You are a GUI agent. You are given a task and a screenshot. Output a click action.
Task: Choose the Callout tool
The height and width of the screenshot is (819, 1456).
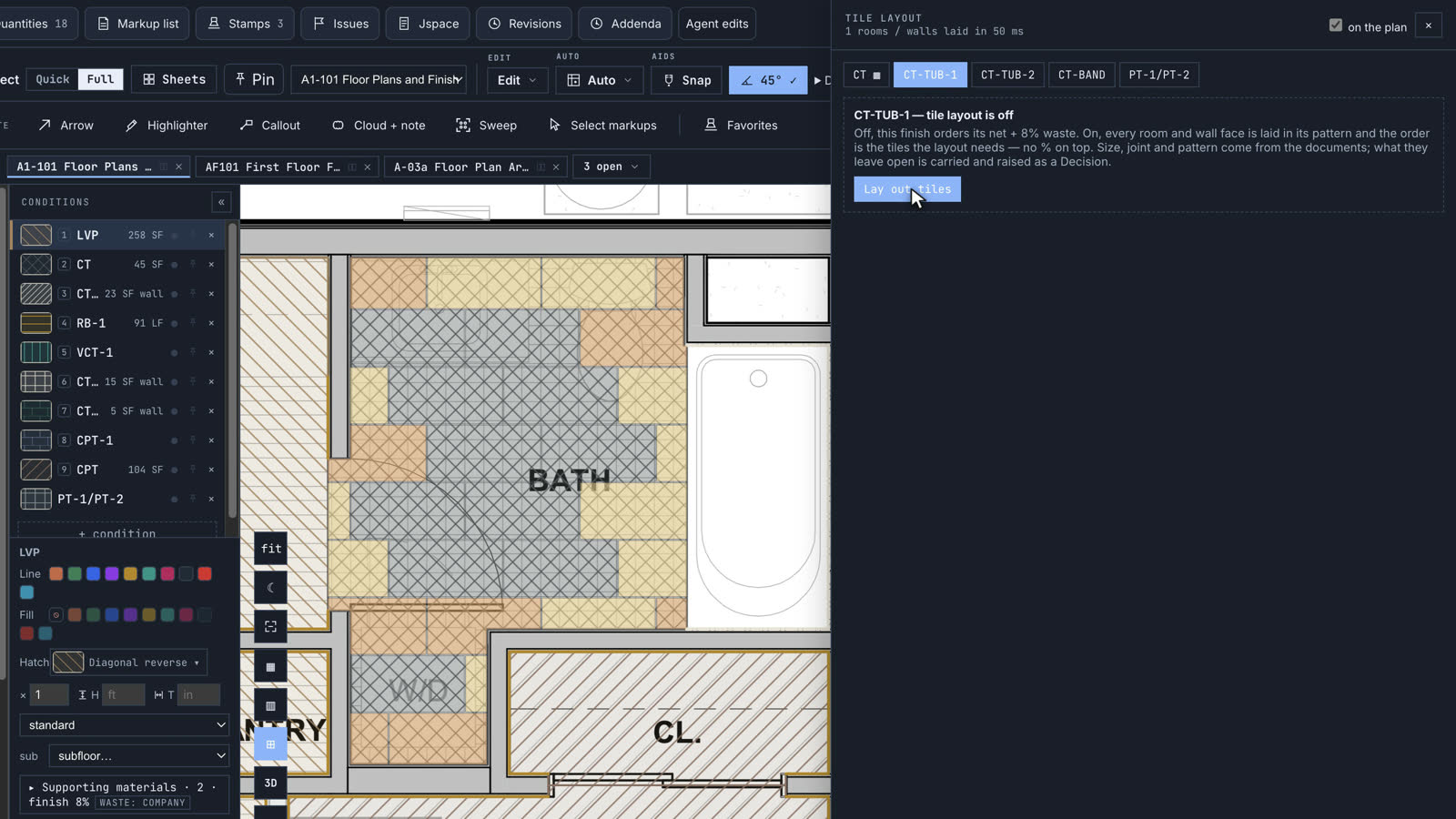(270, 126)
